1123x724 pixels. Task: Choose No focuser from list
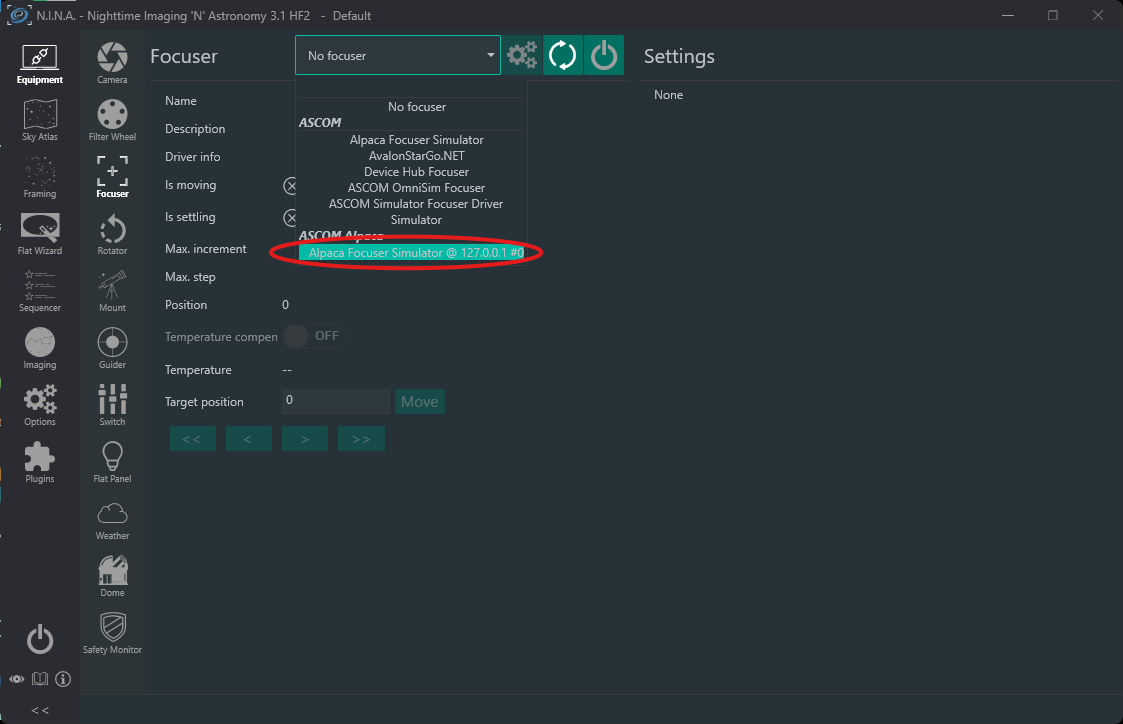(417, 107)
